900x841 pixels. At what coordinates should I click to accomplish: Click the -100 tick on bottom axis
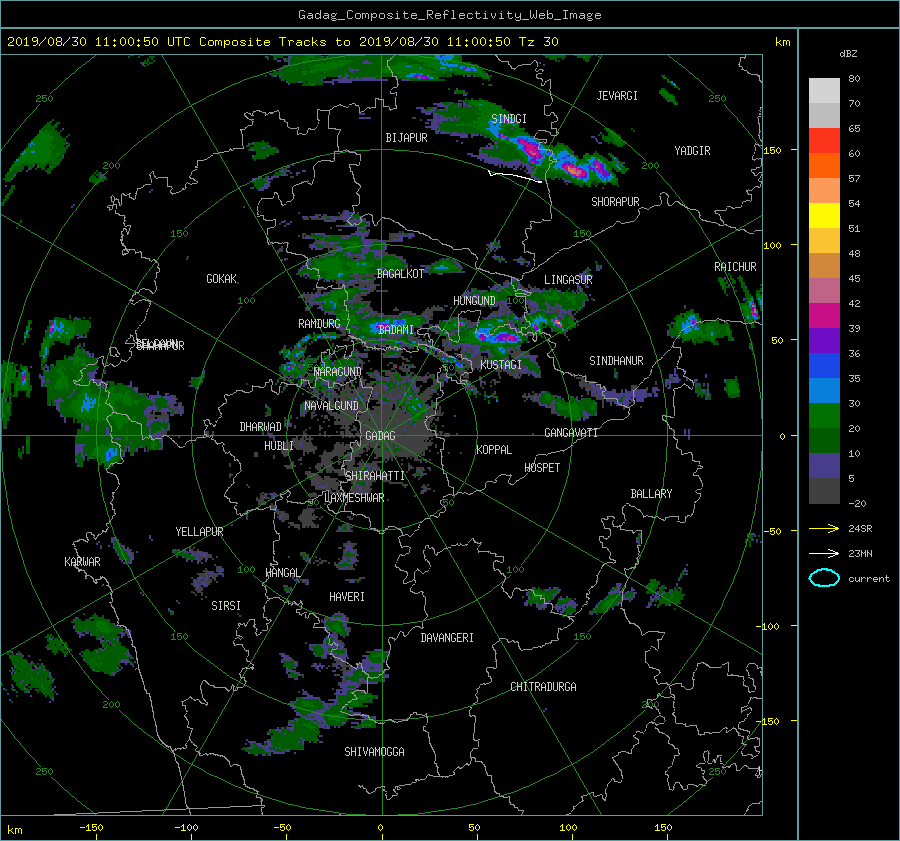click(186, 827)
